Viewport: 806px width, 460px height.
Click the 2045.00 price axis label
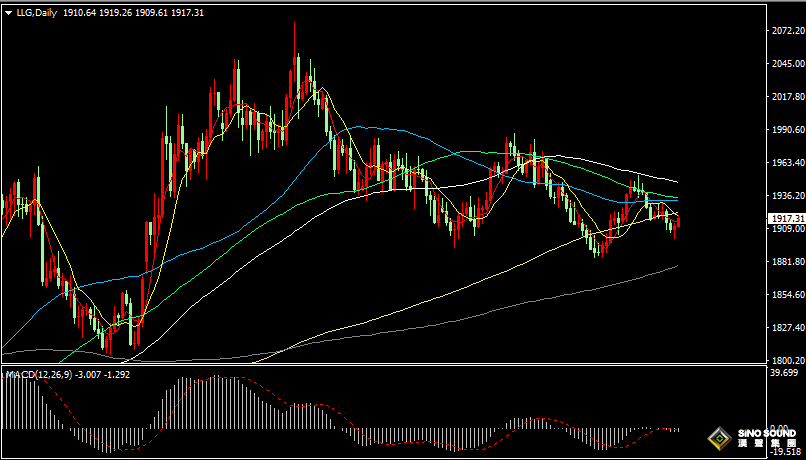(788, 64)
